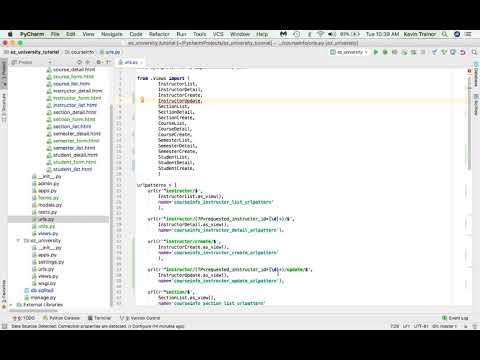Click the battery status in menu bar
Screen dimensions: 480x360
point(350,34)
